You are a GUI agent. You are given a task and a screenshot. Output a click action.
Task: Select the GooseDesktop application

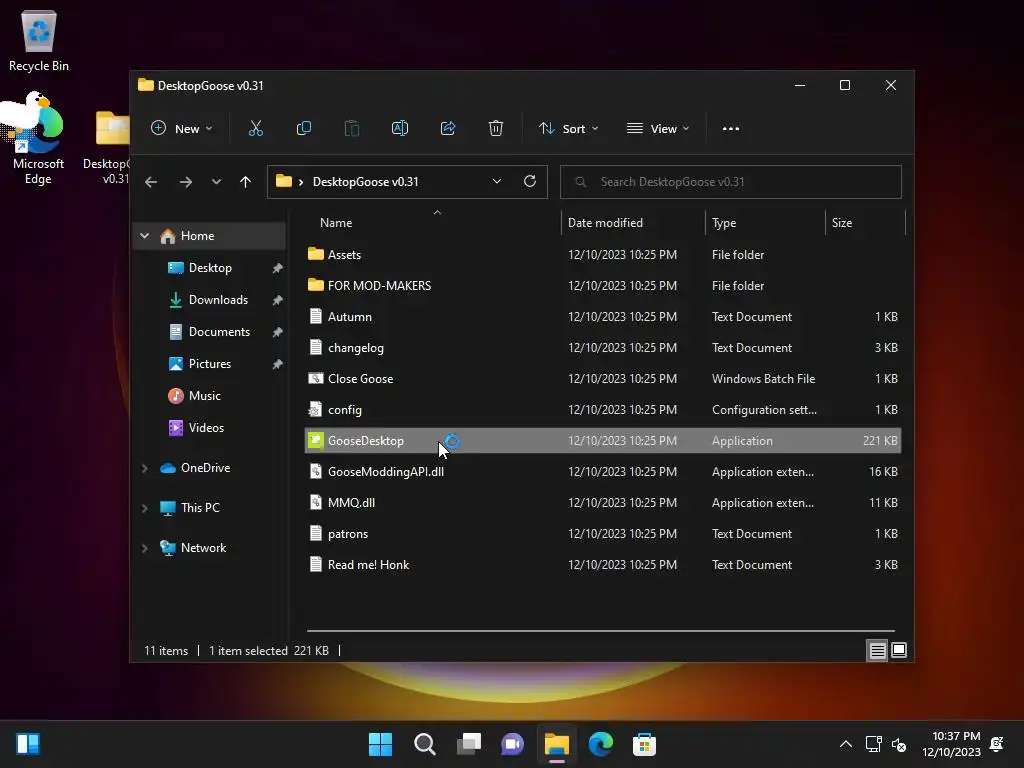click(603, 441)
